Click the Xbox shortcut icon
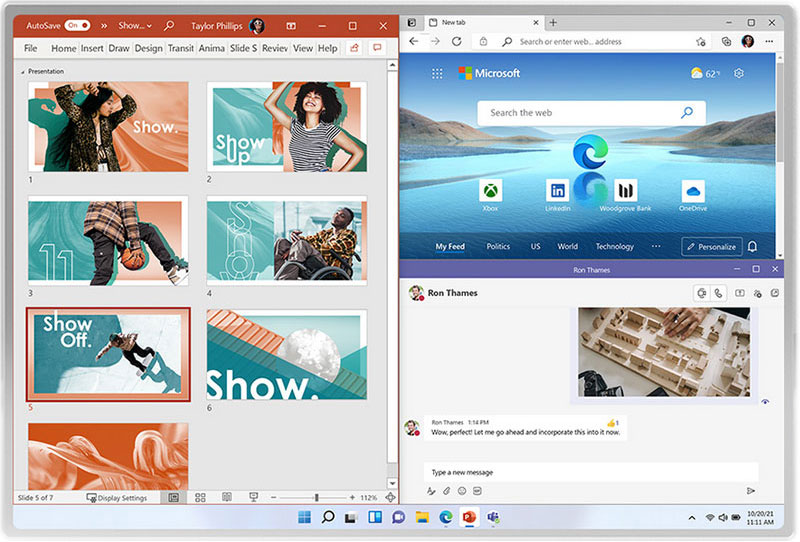 (490, 191)
